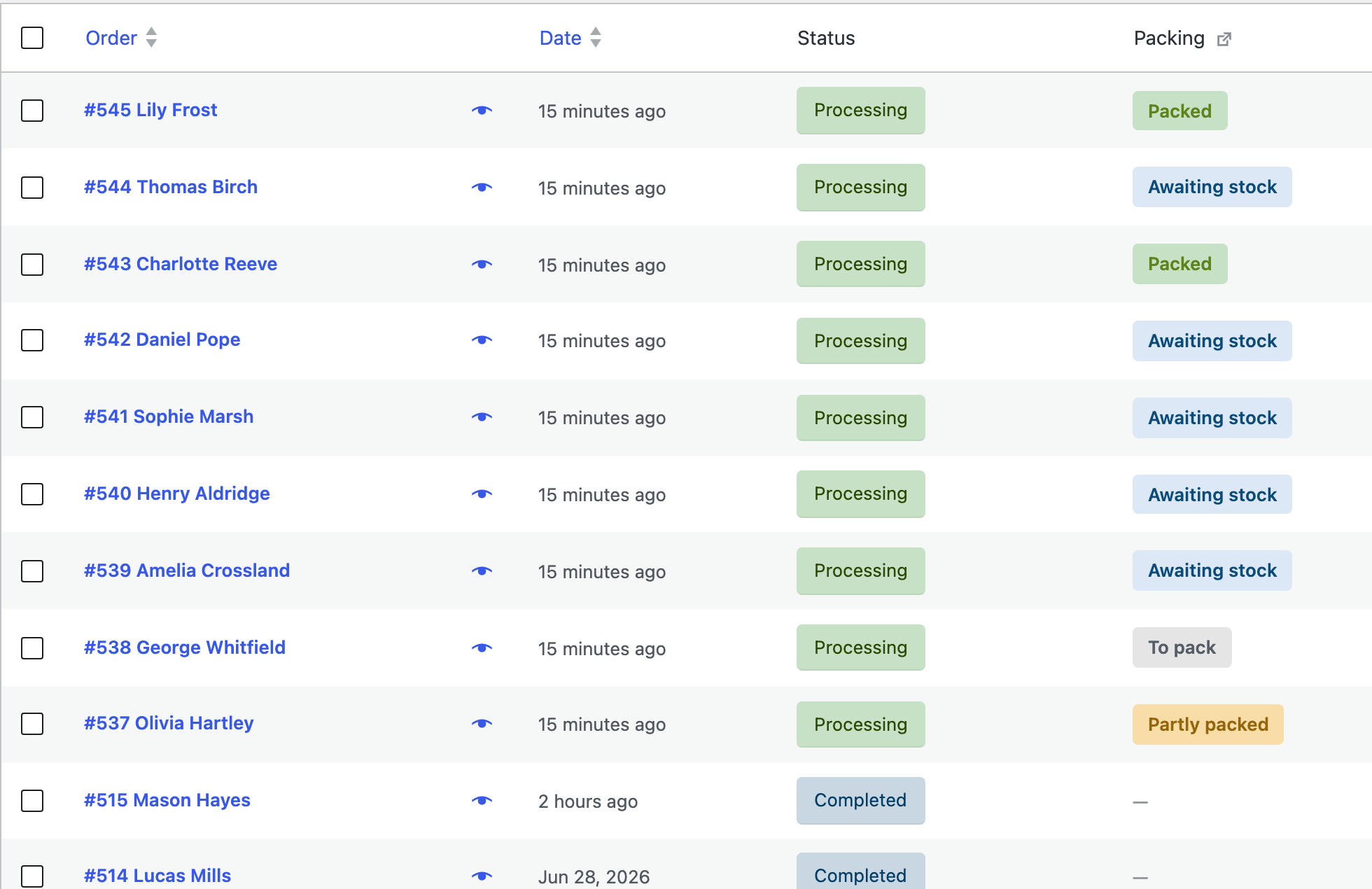This screenshot has width=1372, height=889.
Task: Preview order #515 Mason Hayes eye icon
Action: tap(482, 801)
